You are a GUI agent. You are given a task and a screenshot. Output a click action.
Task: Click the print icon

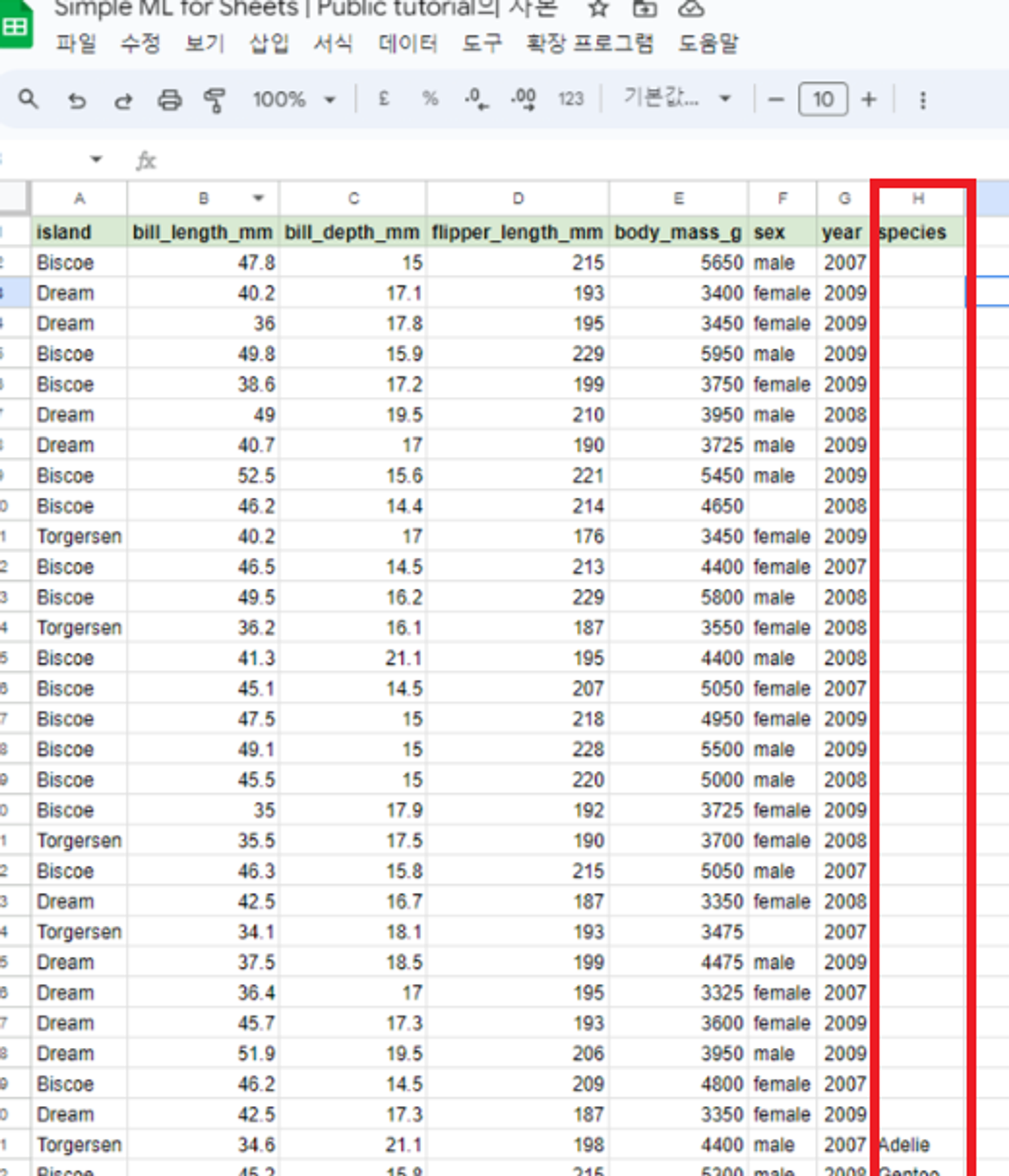point(170,100)
